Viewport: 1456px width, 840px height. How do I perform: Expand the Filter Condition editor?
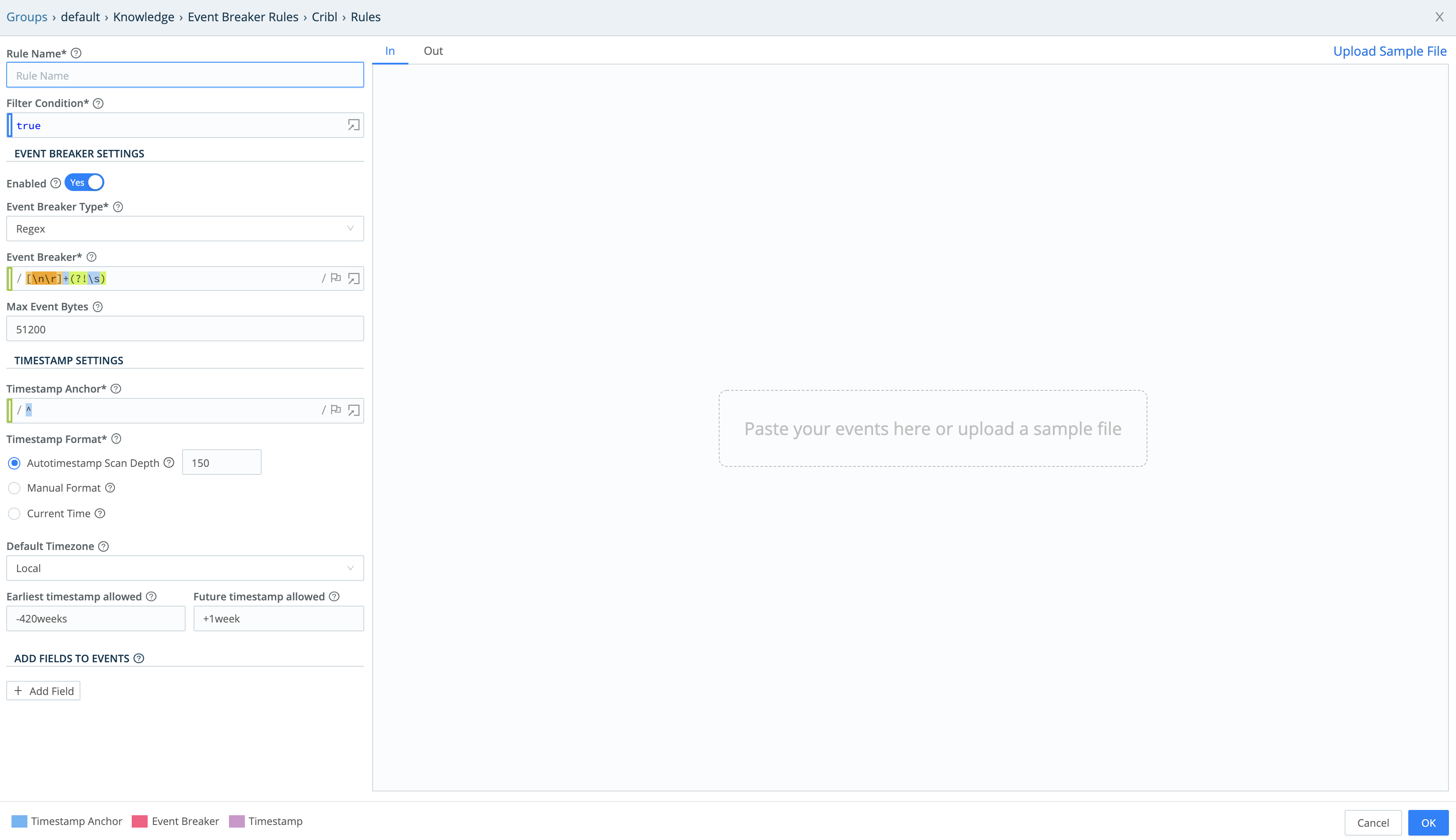pos(354,125)
